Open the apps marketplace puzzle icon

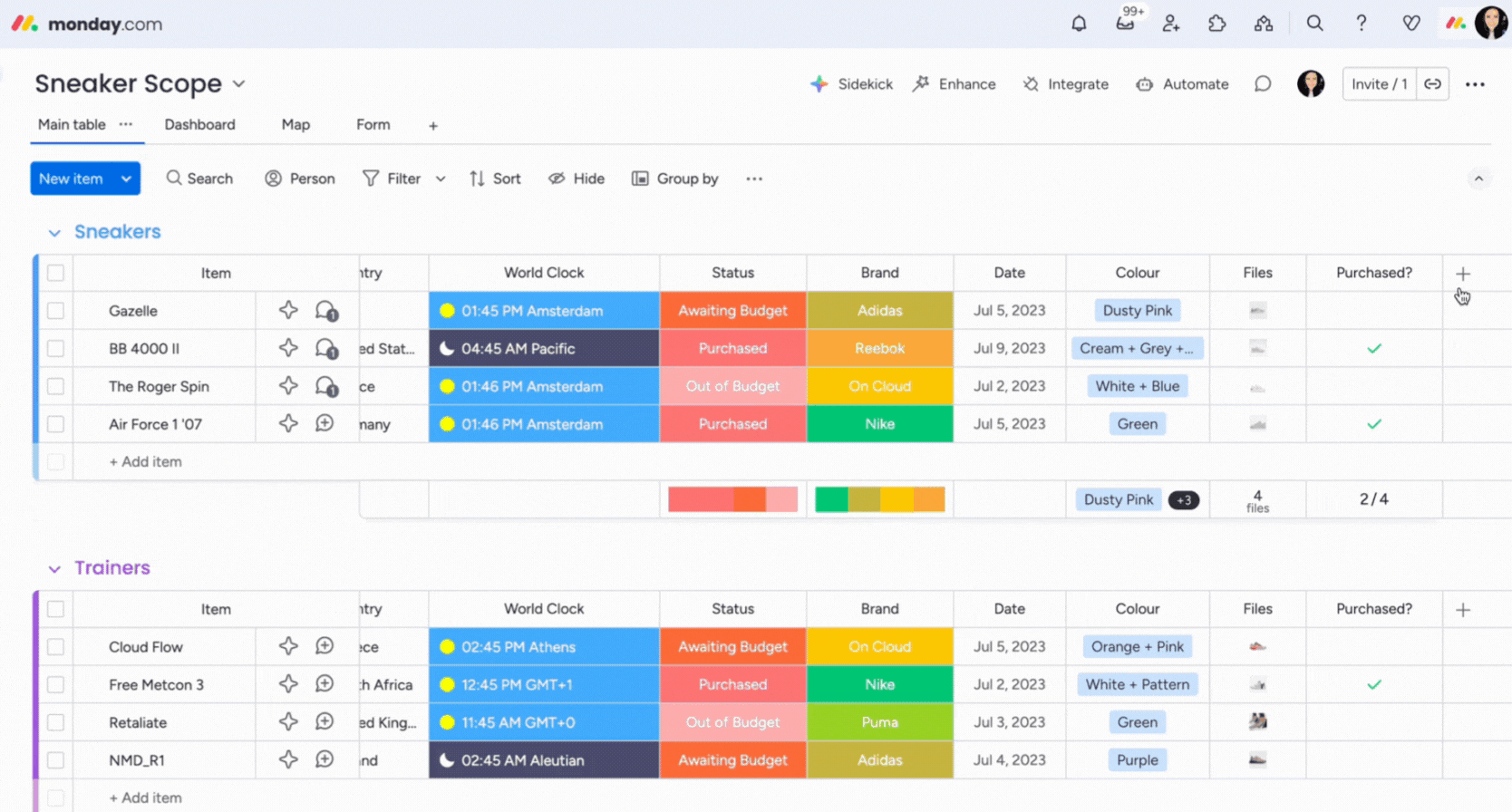point(1217,24)
